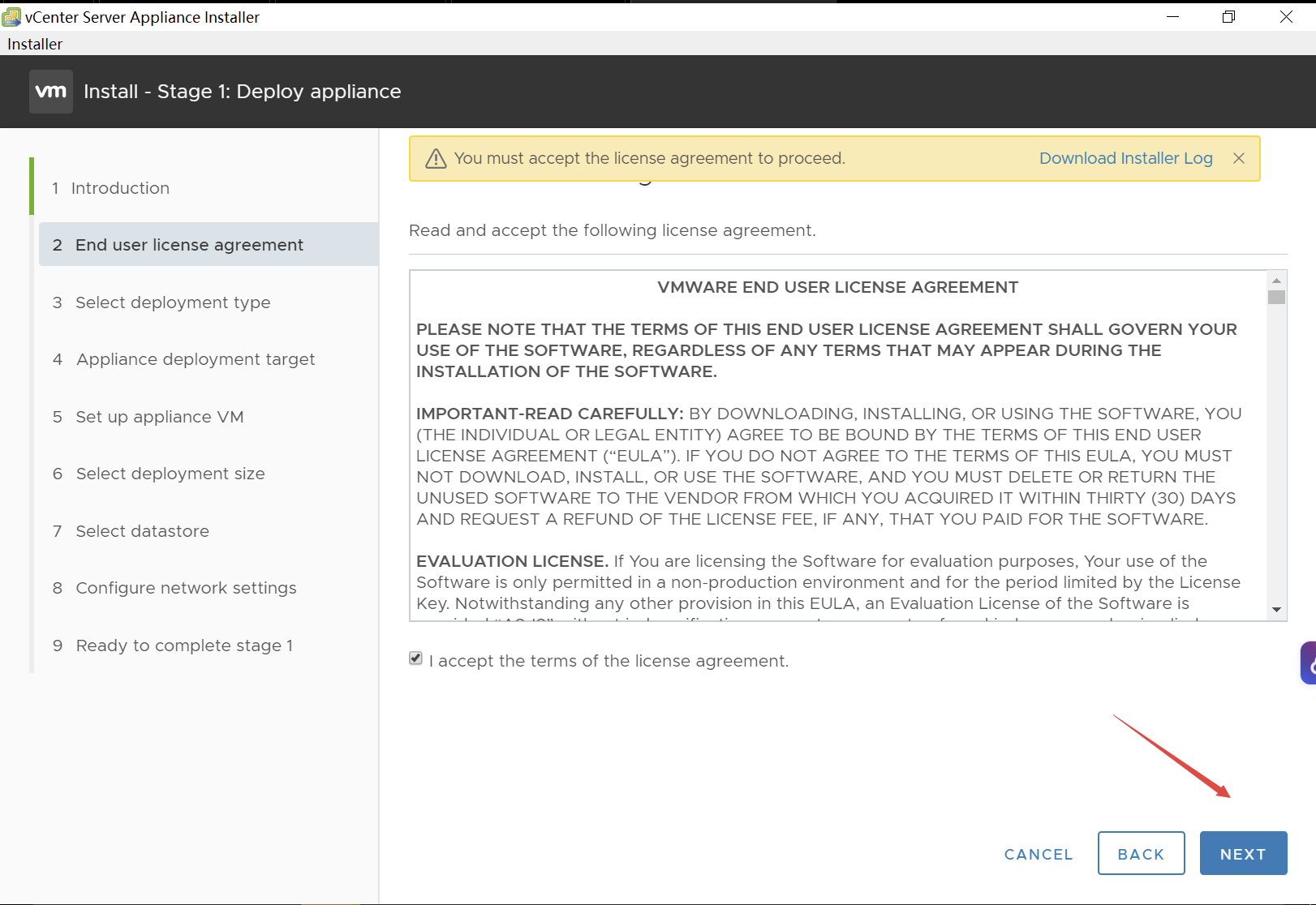Select step 6 Select deployment size
This screenshot has height=905, width=1316.
coord(159,474)
